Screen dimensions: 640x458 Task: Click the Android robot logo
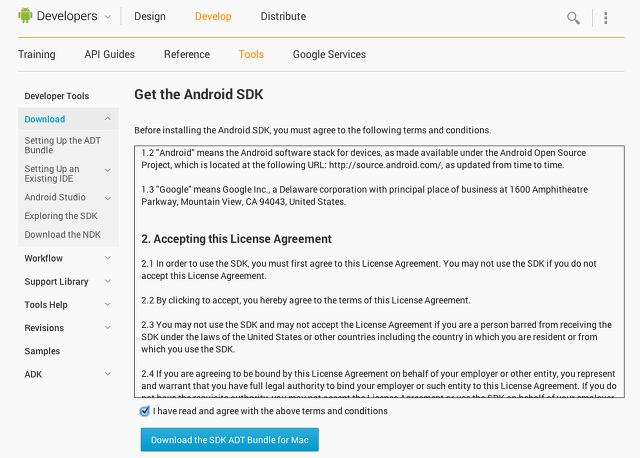pos(25,16)
